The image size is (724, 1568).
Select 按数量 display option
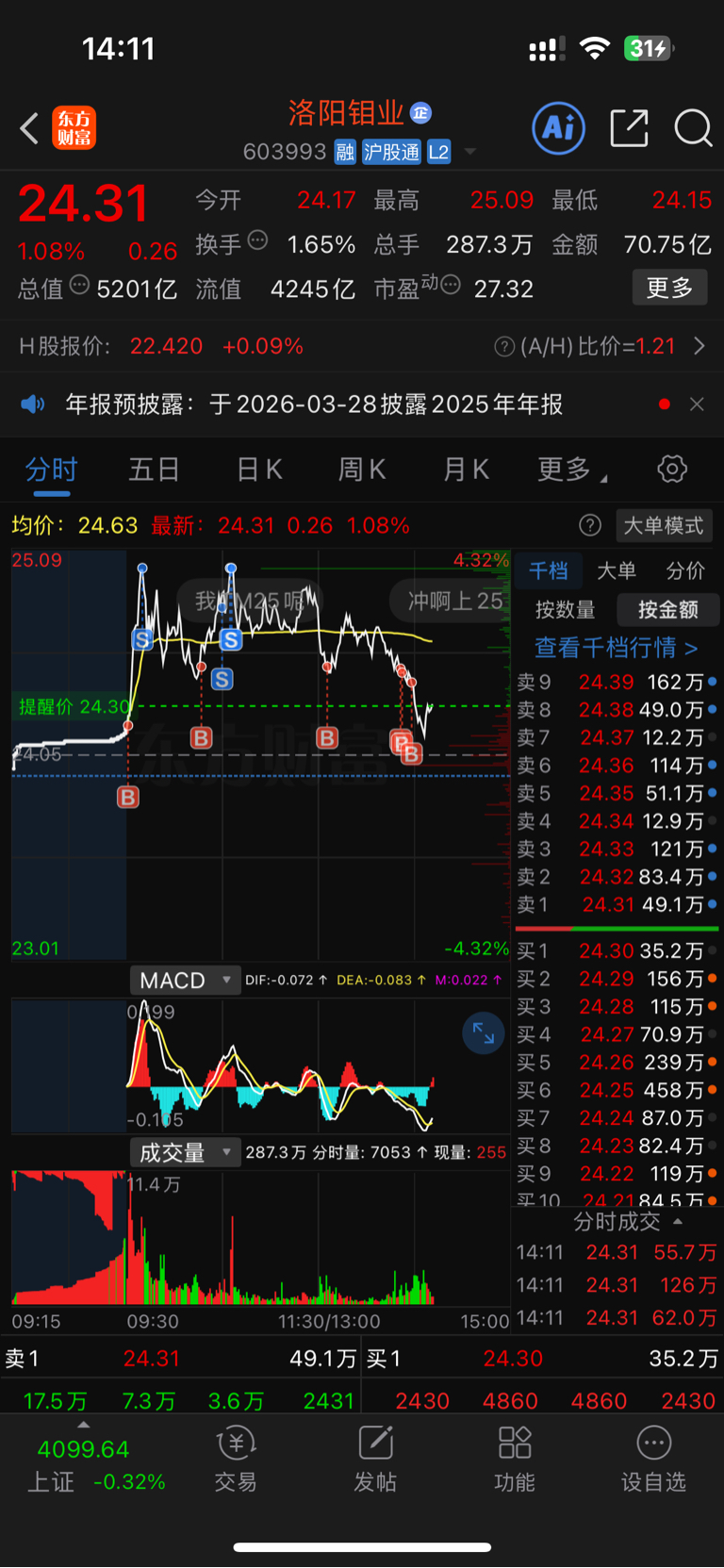pyautogui.click(x=566, y=610)
